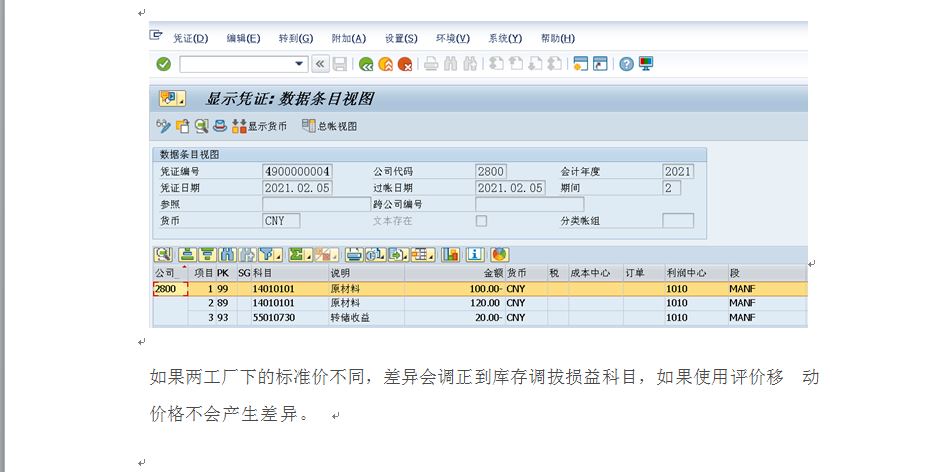
Task: Click the Display Another Document icon
Action: click(182, 126)
